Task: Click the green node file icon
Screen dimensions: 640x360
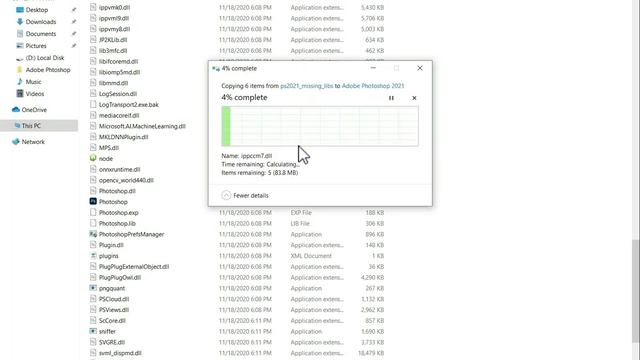Action: click(x=93, y=158)
